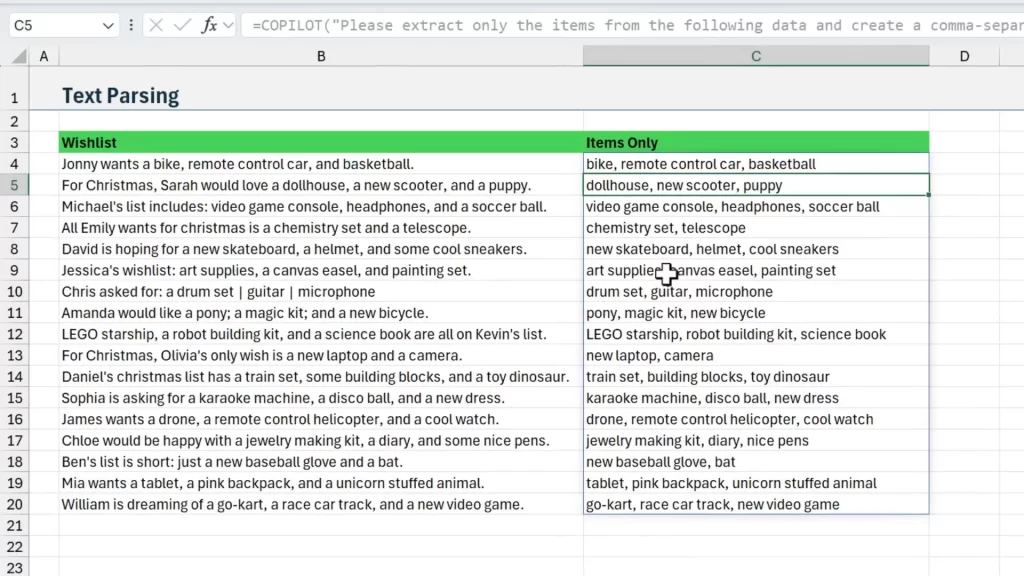The width and height of the screenshot is (1024, 576).
Task: Click the Cancel (X) icon in formula bar
Action: click(x=156, y=25)
